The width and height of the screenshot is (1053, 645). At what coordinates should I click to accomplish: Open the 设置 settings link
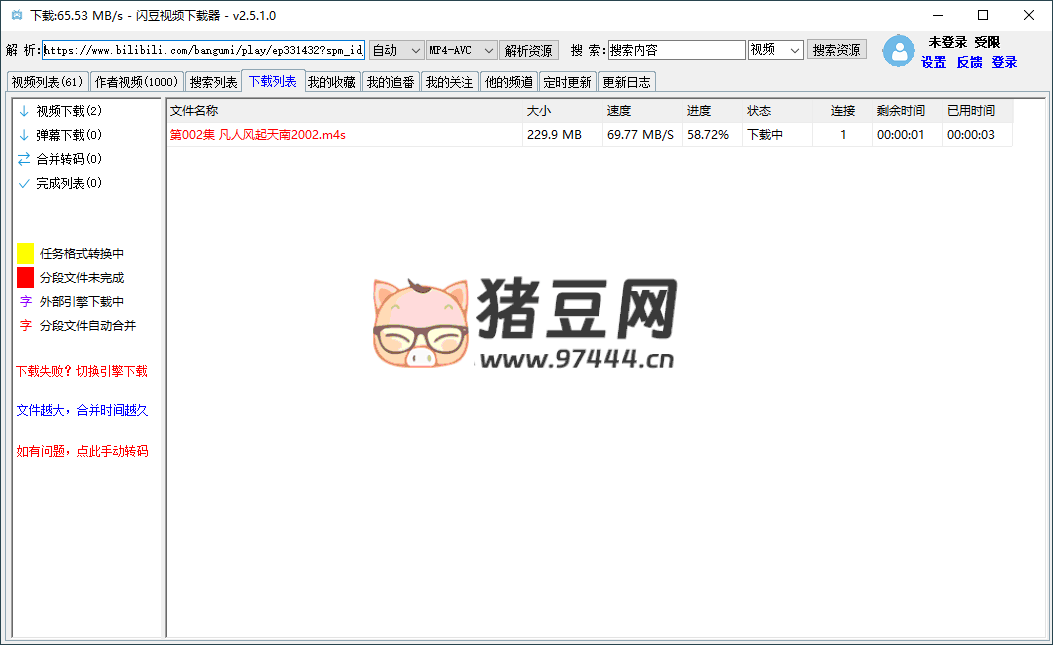point(933,62)
